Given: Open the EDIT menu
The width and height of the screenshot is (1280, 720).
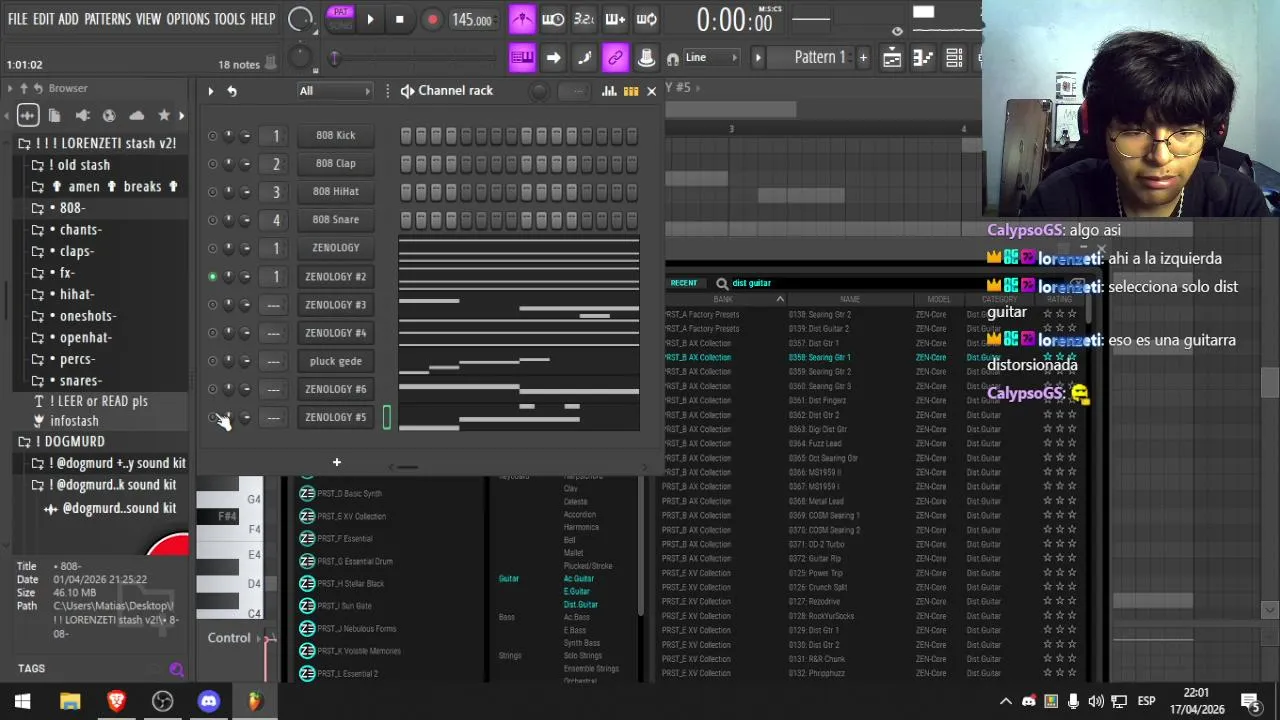Looking at the screenshot, I should click(x=43, y=19).
